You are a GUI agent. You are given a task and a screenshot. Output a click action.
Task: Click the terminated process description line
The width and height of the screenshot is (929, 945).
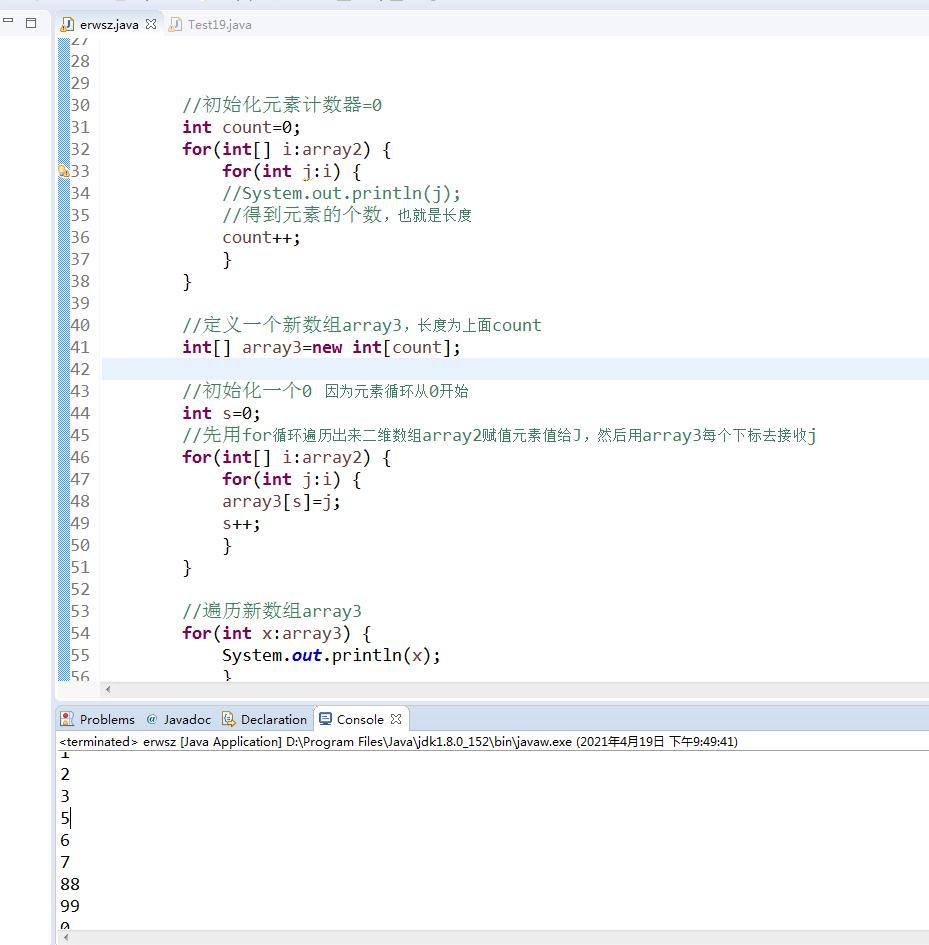(398, 741)
